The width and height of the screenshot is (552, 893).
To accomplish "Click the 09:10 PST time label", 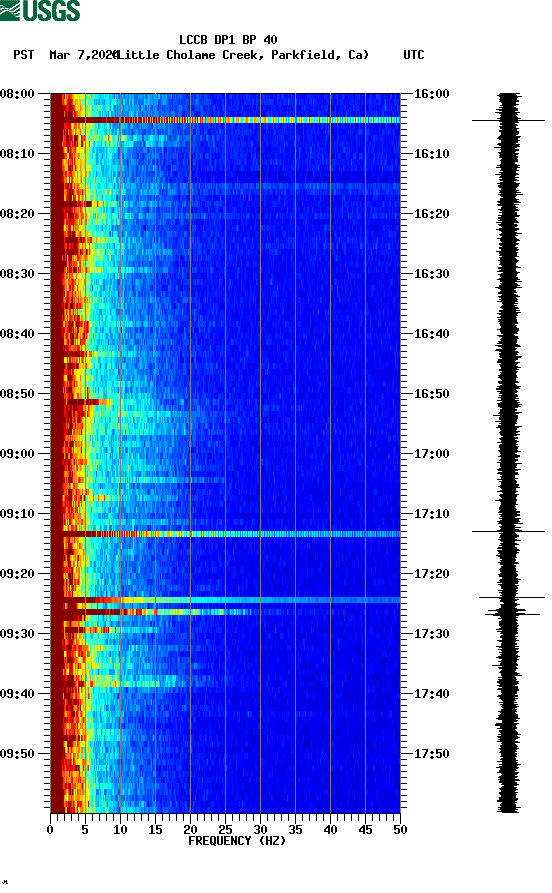I will [x=17, y=514].
